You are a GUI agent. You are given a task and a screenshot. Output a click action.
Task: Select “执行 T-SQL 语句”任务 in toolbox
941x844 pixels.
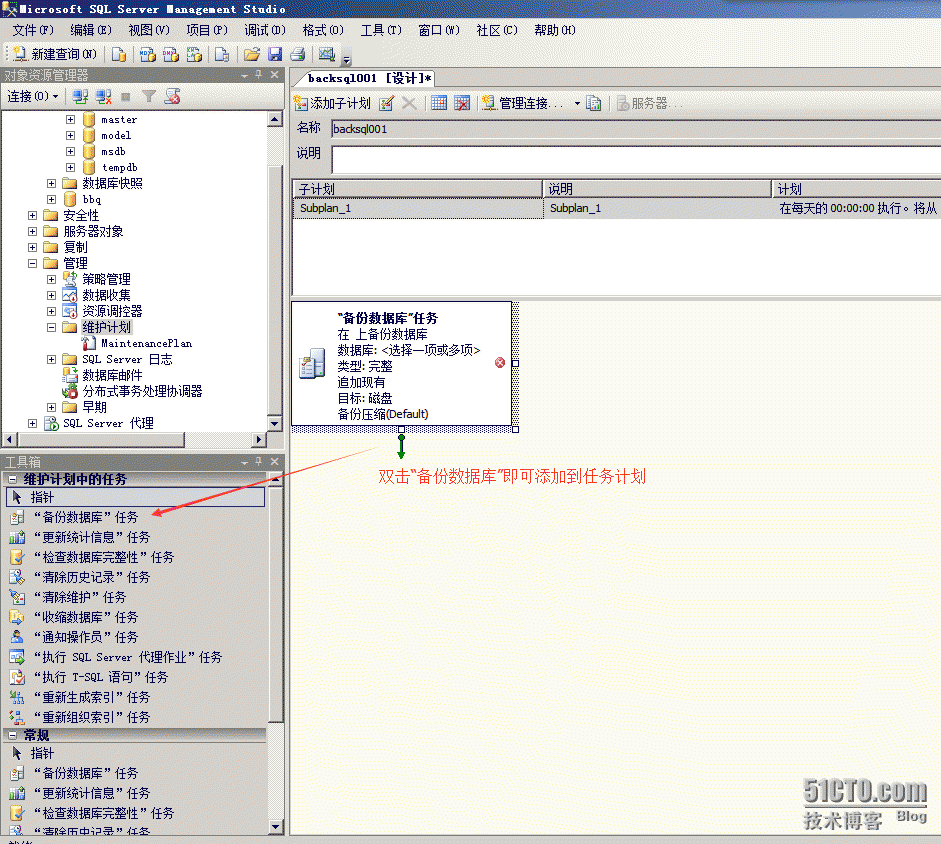click(x=101, y=677)
